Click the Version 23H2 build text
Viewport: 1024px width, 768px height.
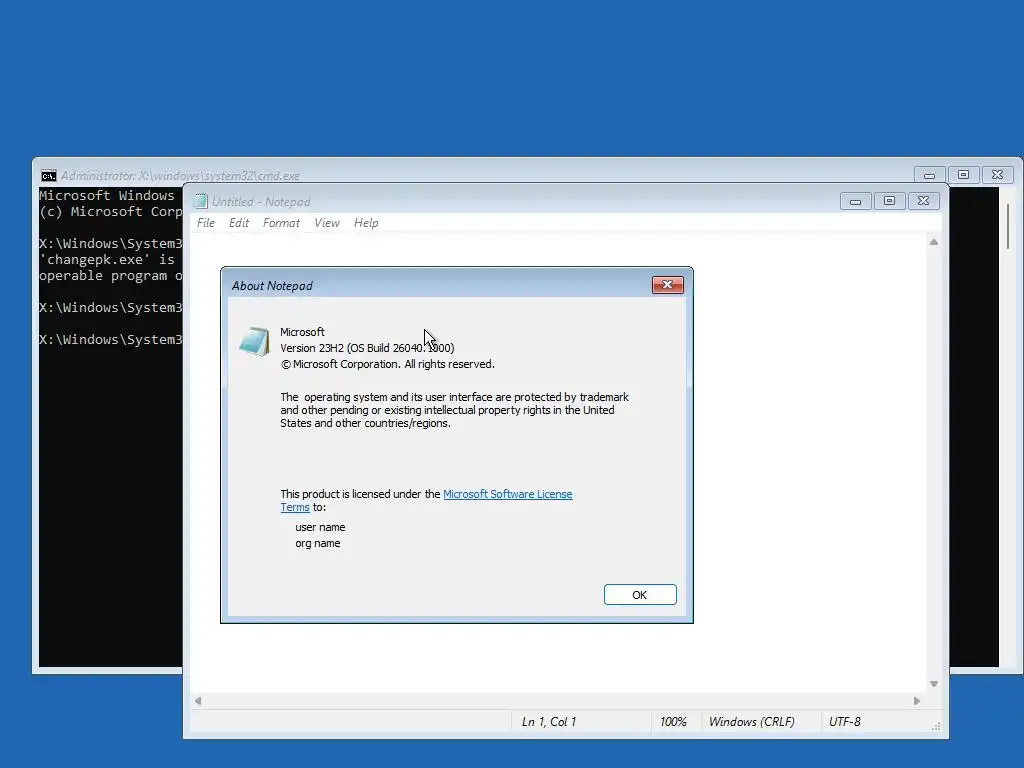pos(367,348)
